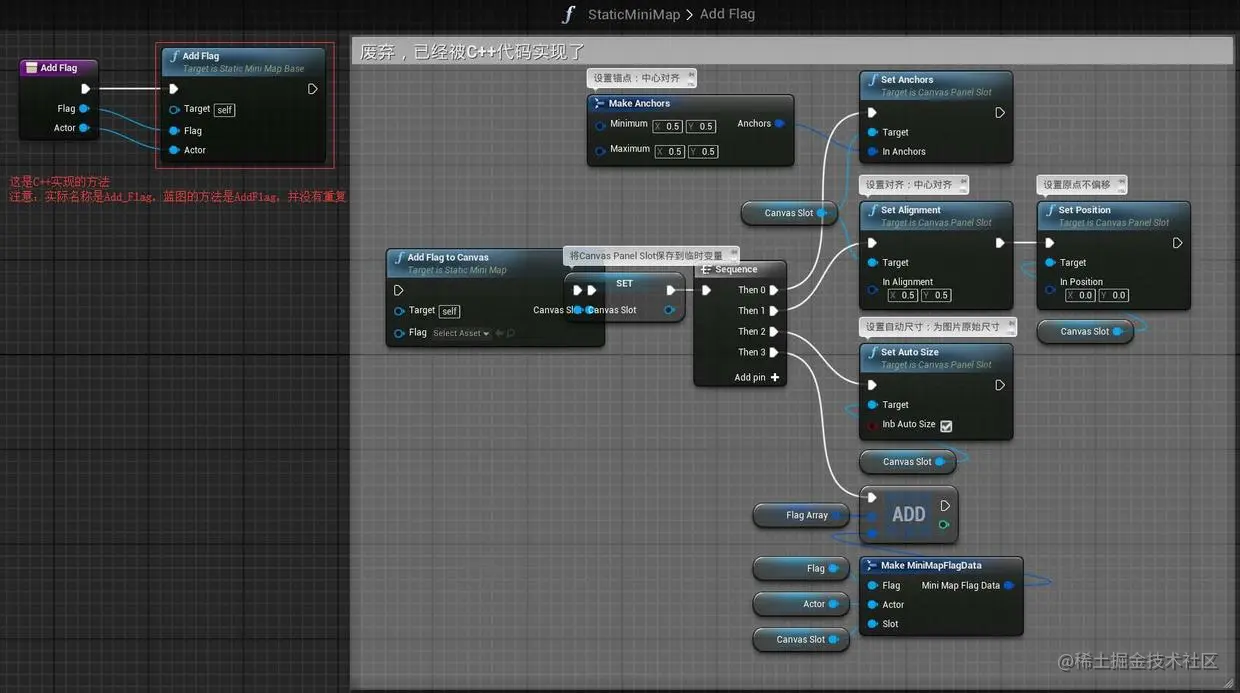Select the Set Alignment node header
1240x693 pixels.
point(936,215)
